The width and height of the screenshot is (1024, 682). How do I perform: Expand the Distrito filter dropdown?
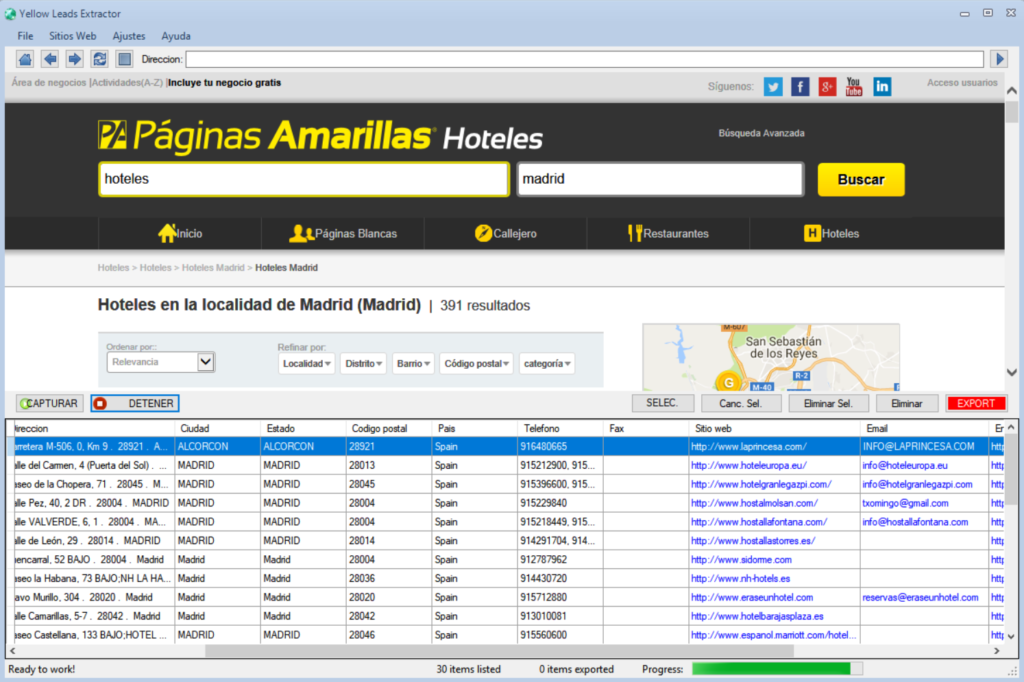[364, 364]
